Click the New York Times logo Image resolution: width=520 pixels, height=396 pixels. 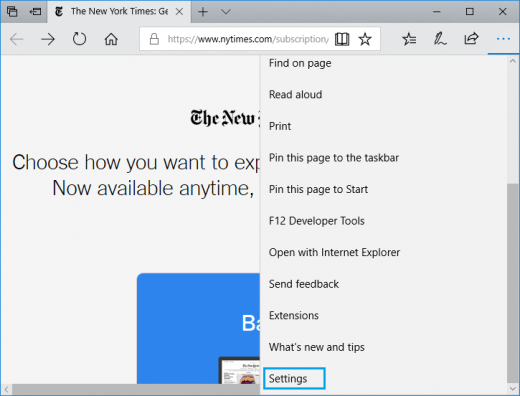pos(225,118)
